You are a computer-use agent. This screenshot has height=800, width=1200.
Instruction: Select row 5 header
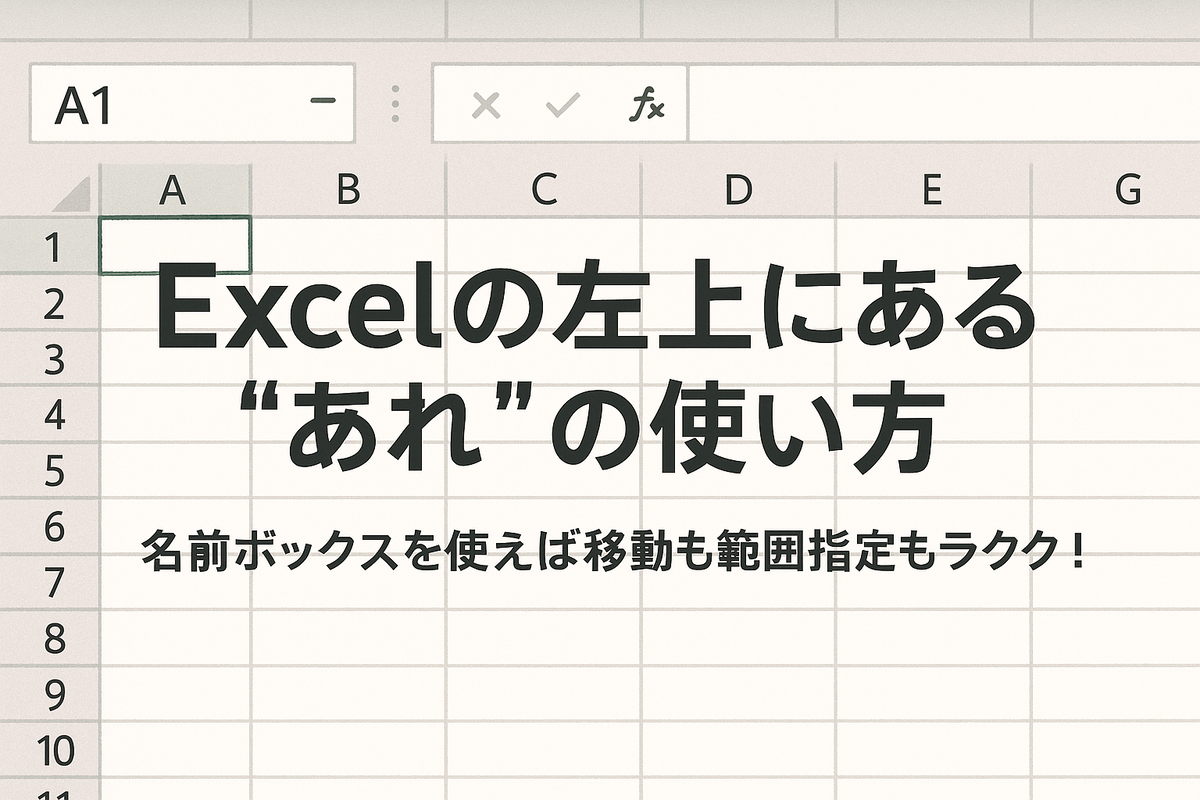tap(50, 470)
